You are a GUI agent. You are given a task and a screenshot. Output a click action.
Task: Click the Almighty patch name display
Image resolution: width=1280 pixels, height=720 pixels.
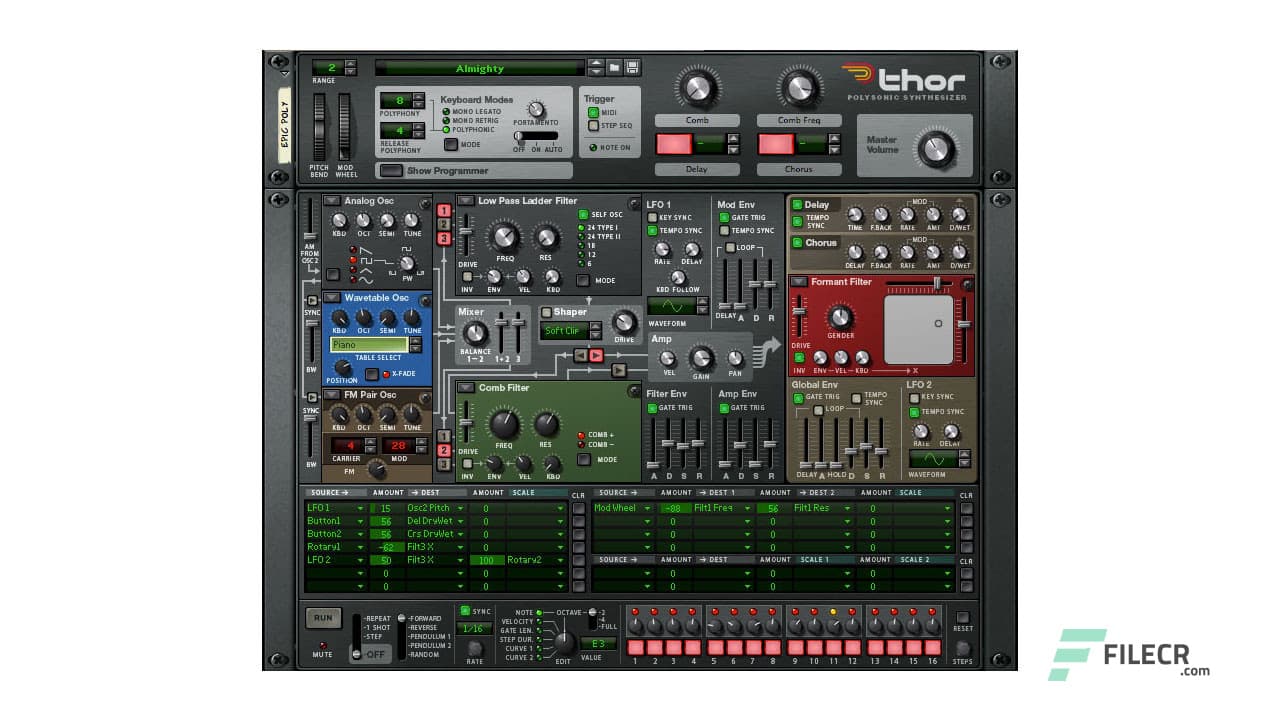[x=480, y=68]
